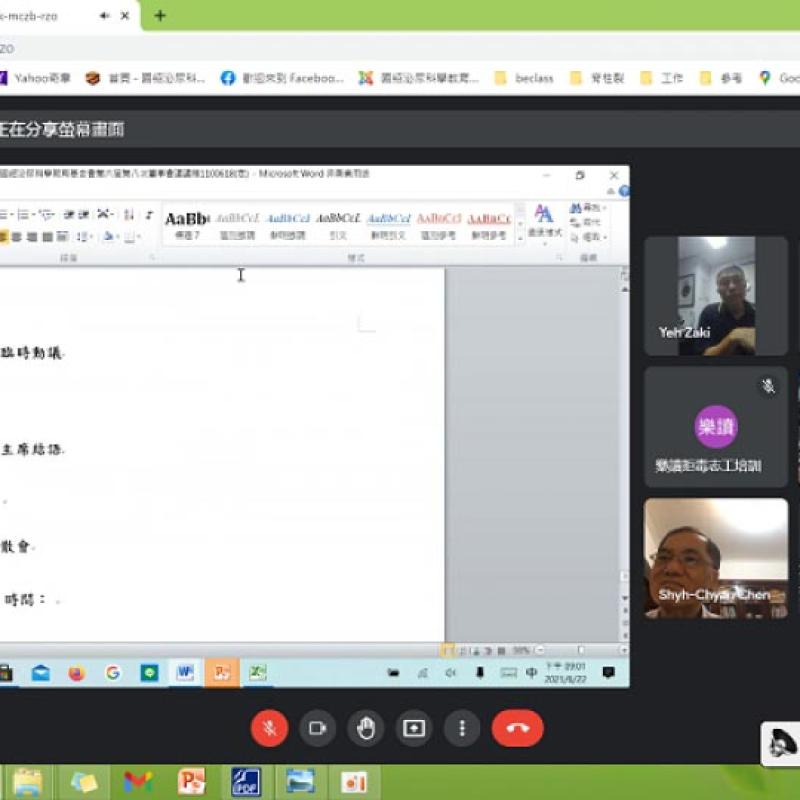Screen dimensions: 800x800
Task: Open the three-dot more options menu
Action: (x=462, y=728)
